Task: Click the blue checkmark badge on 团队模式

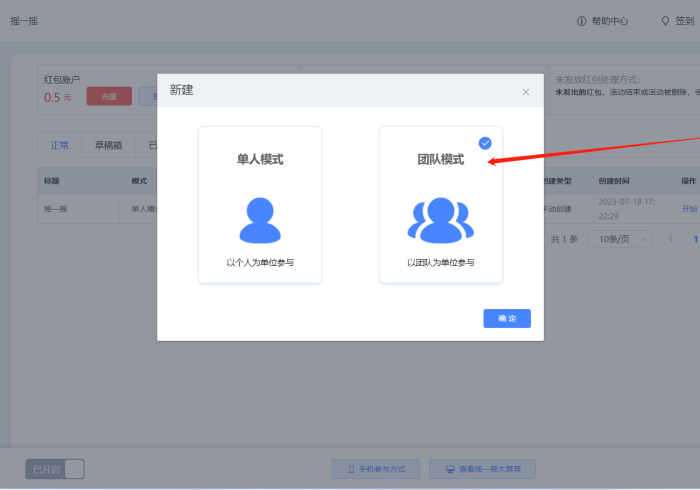Action: (486, 143)
